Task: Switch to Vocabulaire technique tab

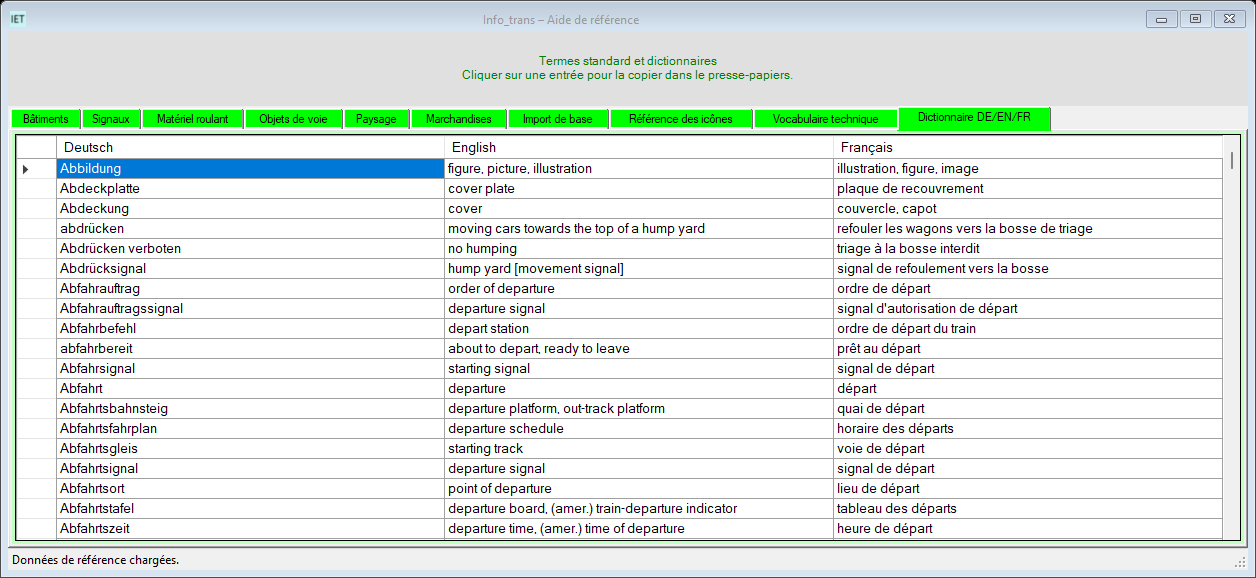Action: (826, 119)
